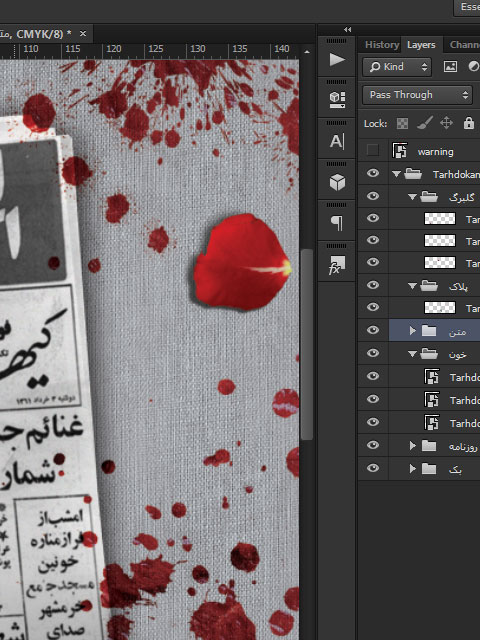Click the پلاک group folder icon
Screen dimensions: 480x640
(x=429, y=285)
